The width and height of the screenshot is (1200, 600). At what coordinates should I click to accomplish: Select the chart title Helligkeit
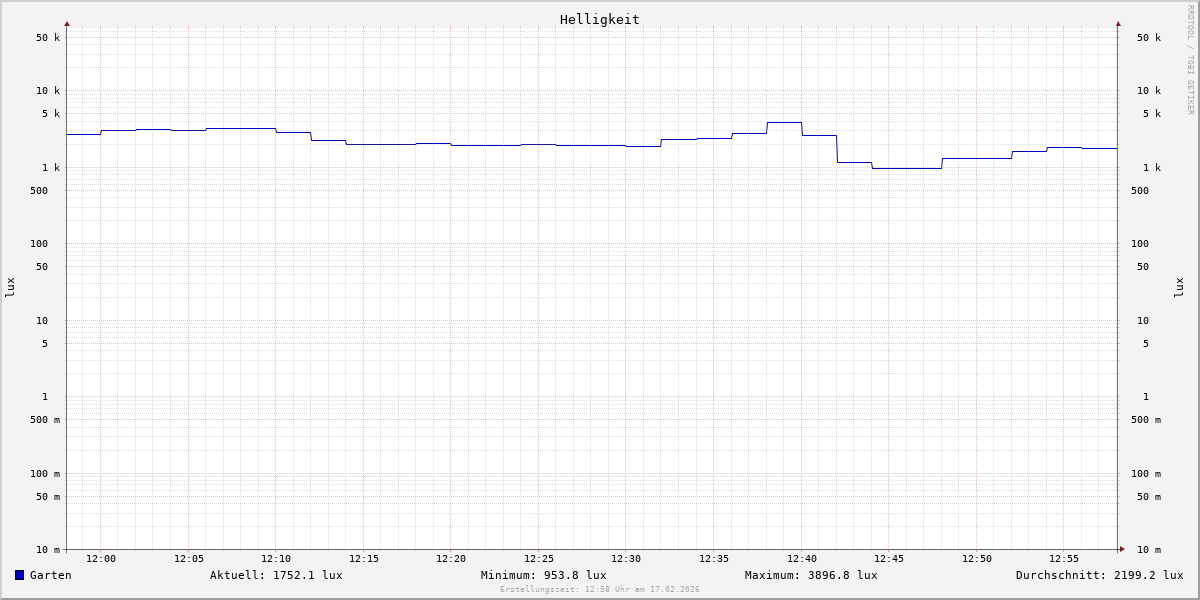(600, 19)
